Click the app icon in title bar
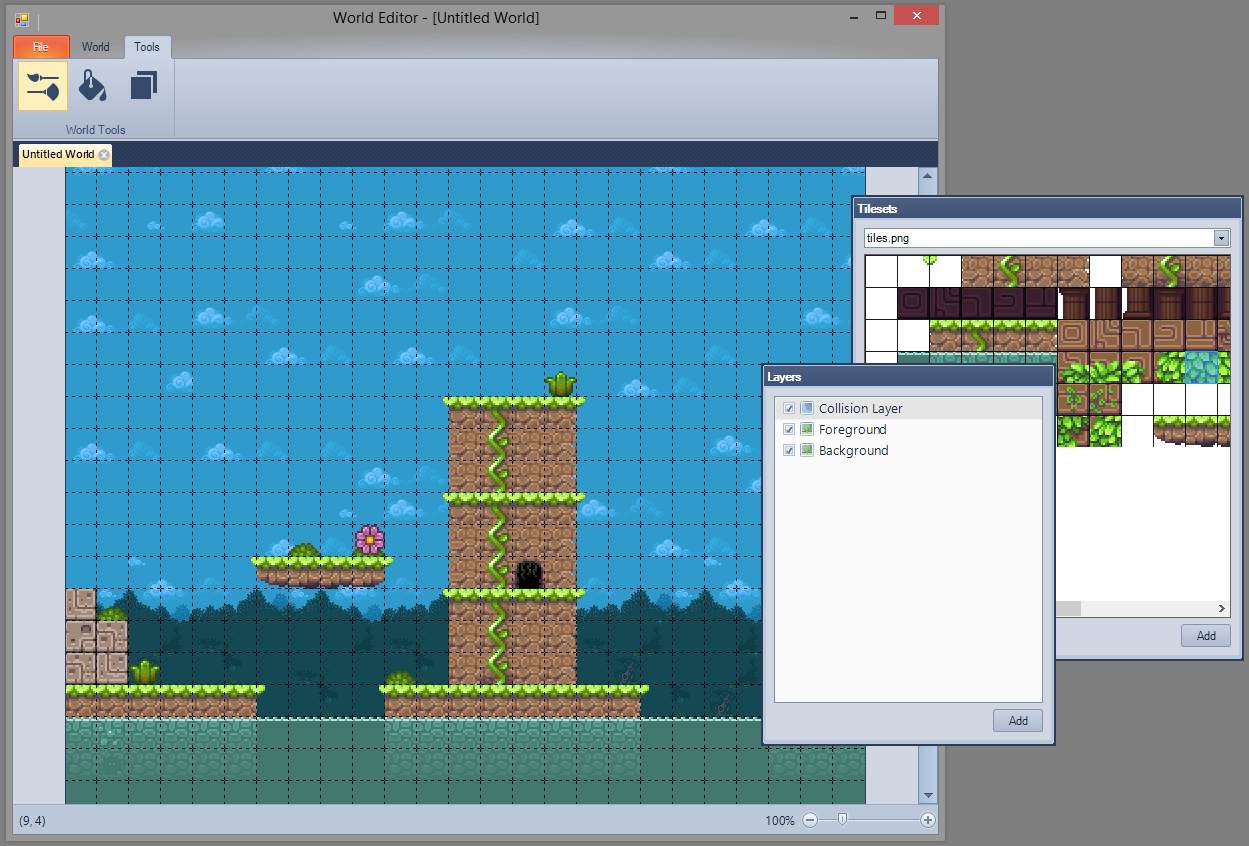1249x846 pixels. [x=22, y=18]
